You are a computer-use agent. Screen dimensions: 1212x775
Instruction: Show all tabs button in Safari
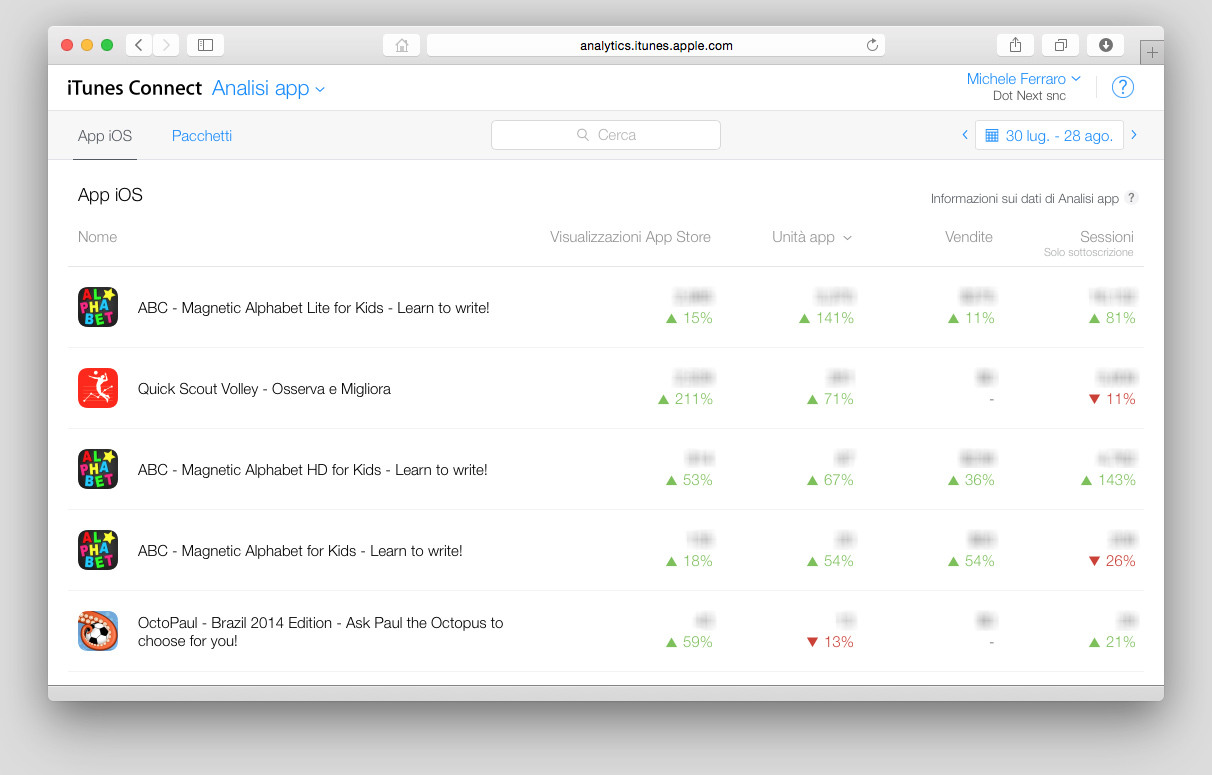coord(1060,45)
